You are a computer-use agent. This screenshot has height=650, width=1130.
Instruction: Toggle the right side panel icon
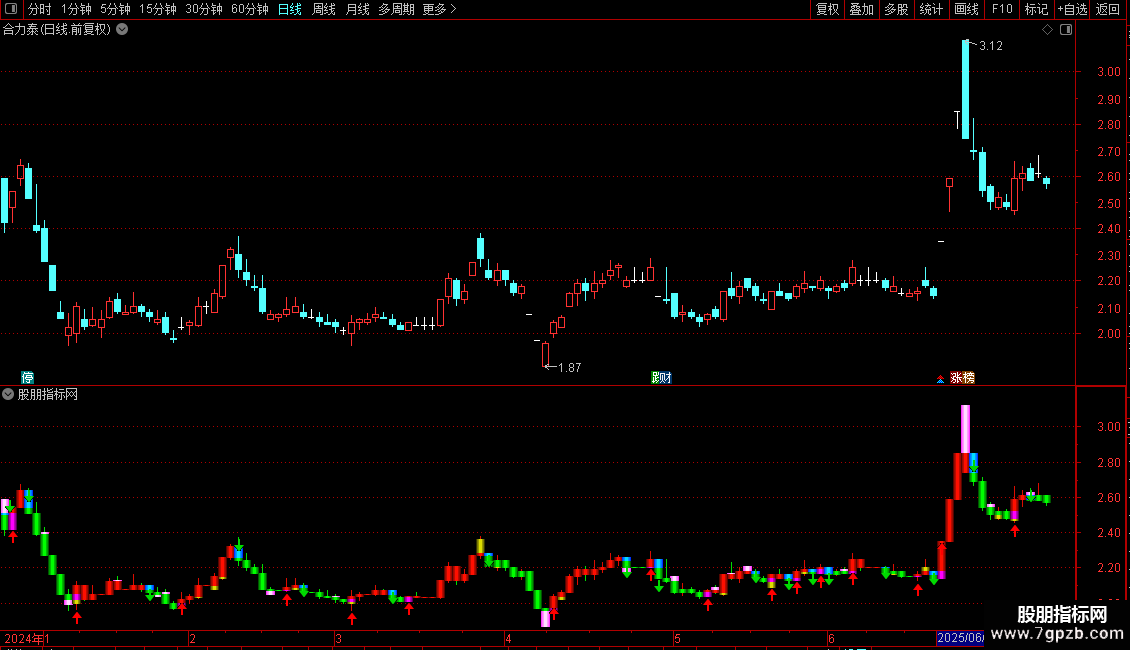[1066, 30]
